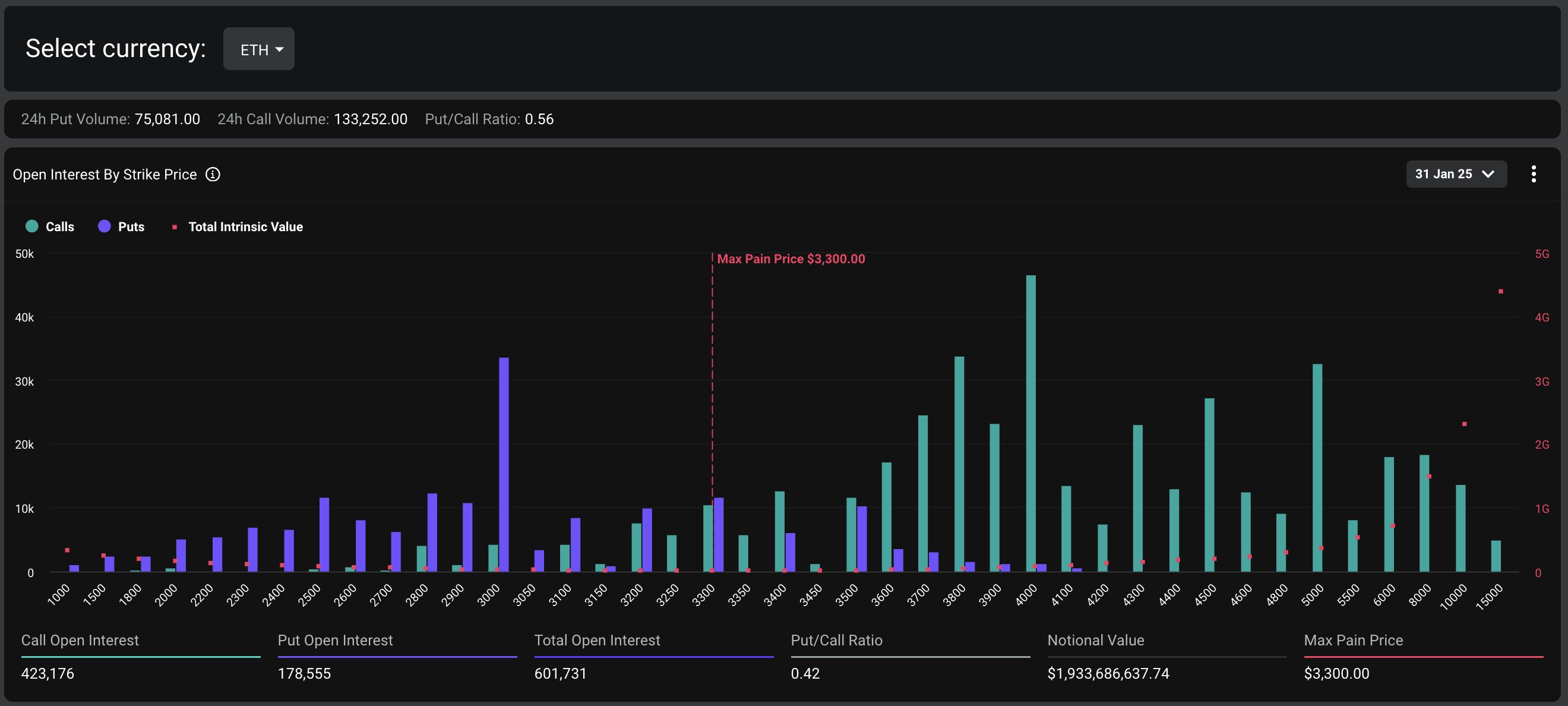Toggle Puts series via legend label
The image size is (1568, 706).
click(x=131, y=226)
